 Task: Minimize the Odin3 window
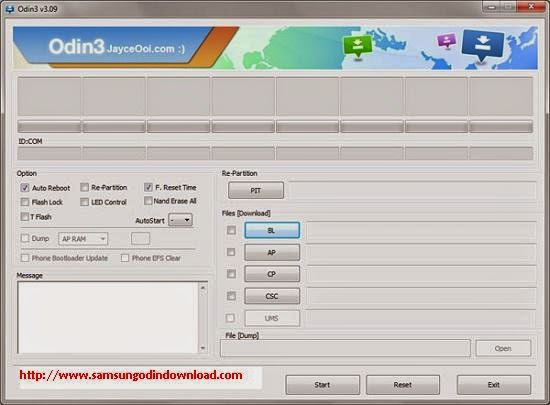[492, 7]
